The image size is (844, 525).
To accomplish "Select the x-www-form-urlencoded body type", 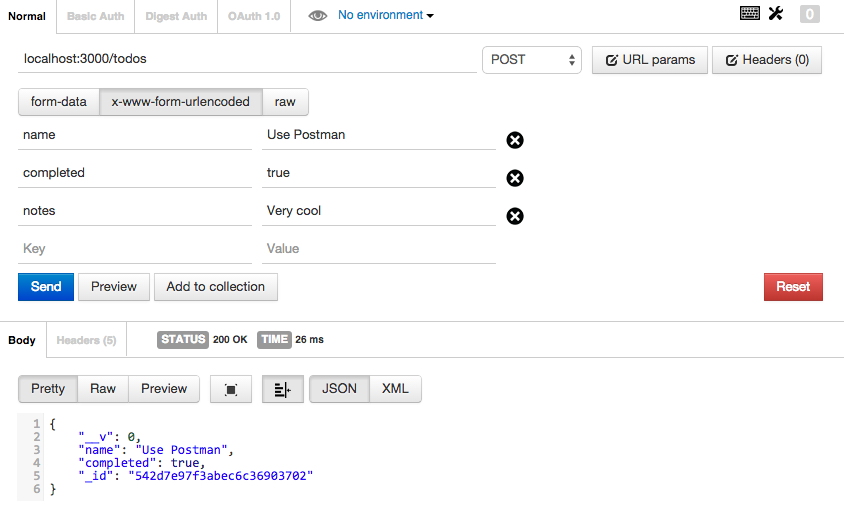I will (x=181, y=102).
